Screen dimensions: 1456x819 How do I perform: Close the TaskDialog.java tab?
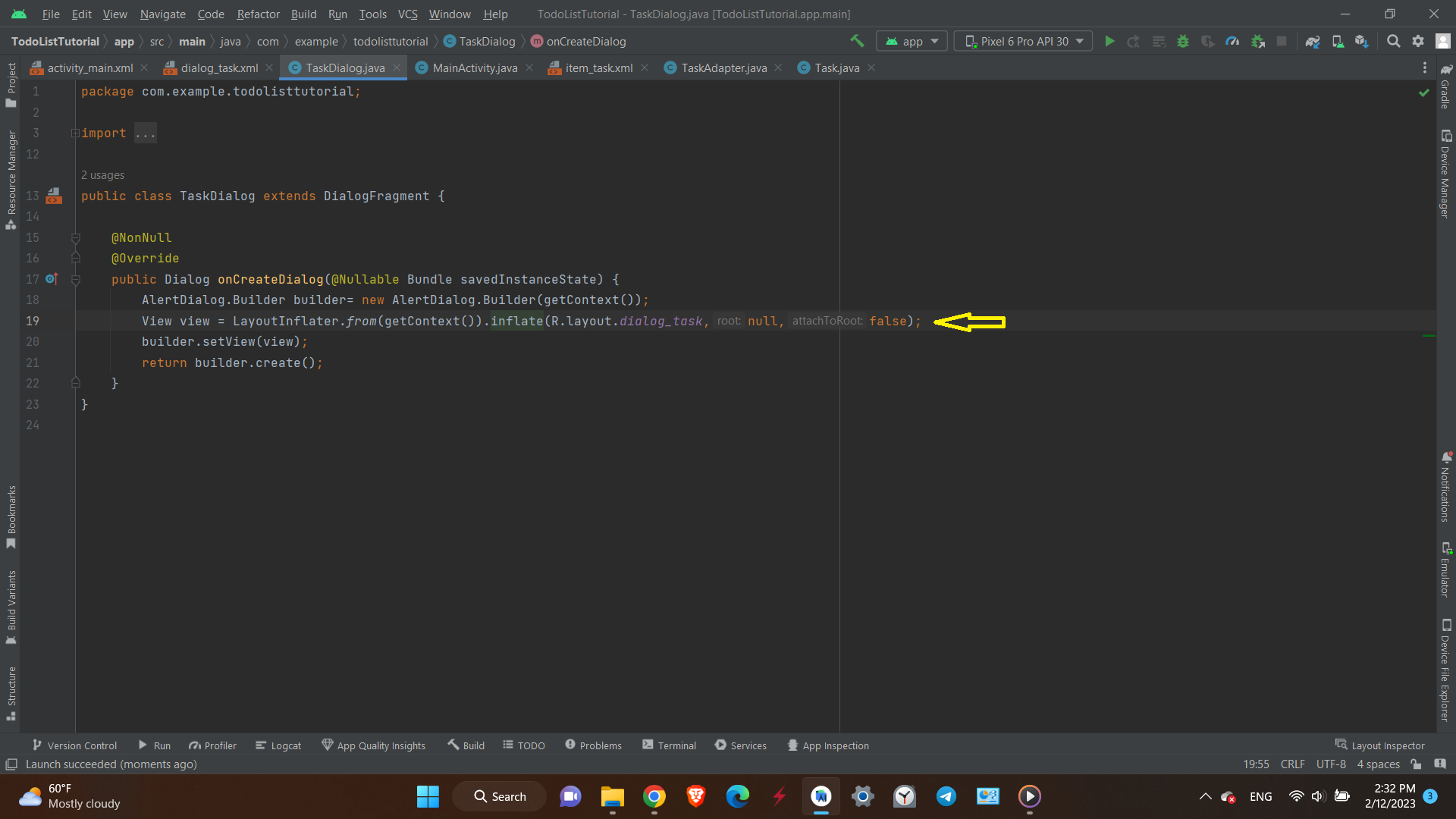coord(397,67)
